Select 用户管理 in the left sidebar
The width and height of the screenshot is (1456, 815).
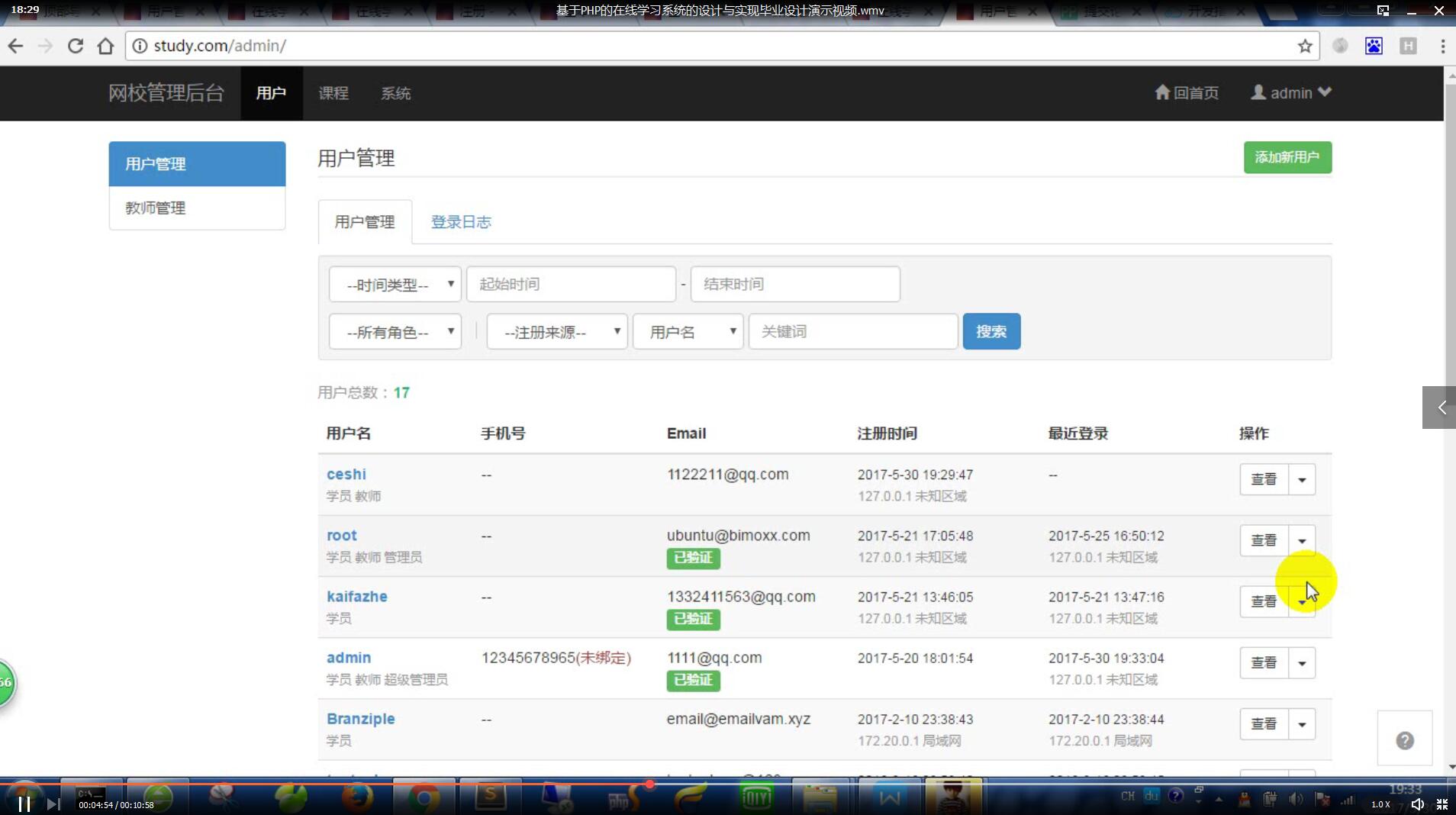coord(197,163)
